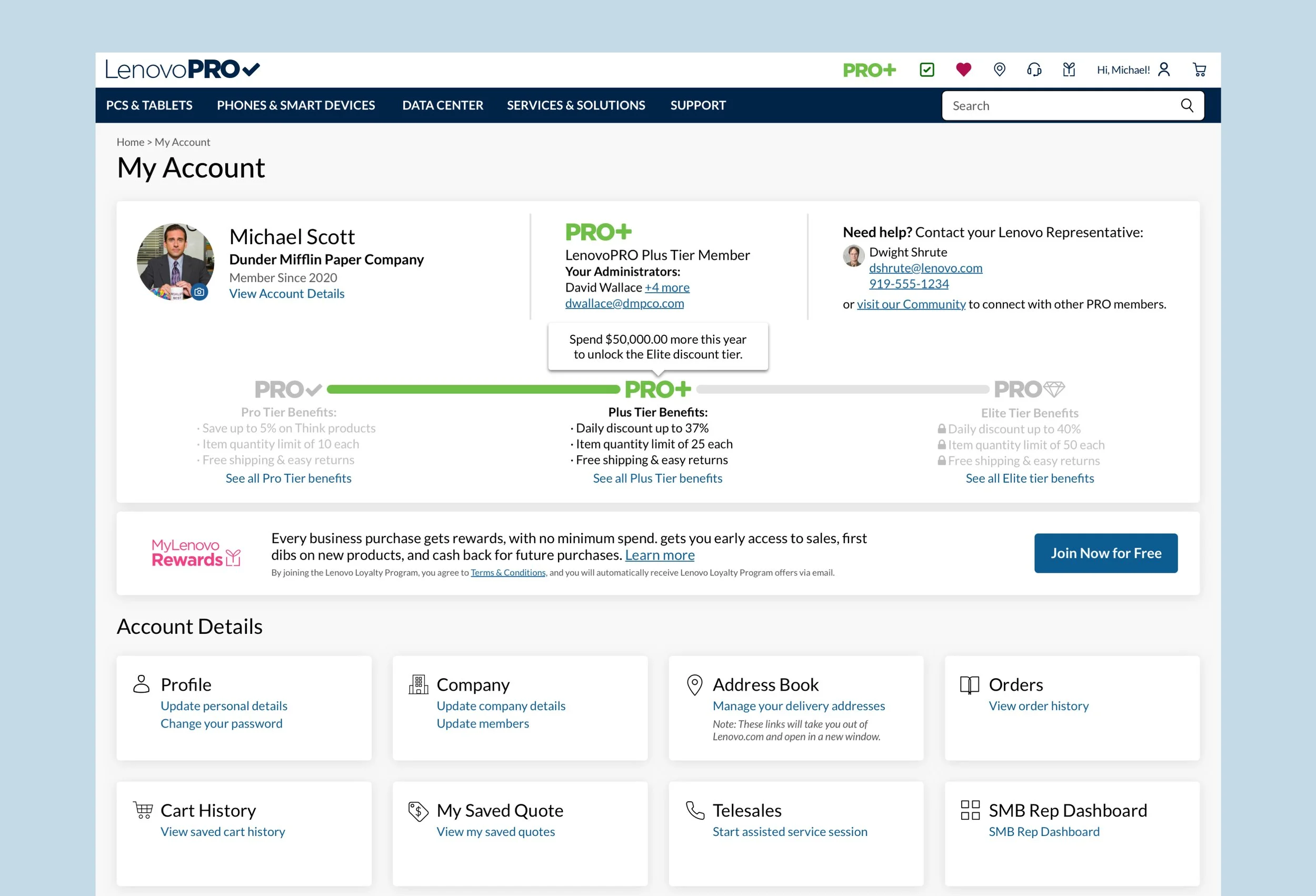Click See all Pro Tier benefits
Screen dimensions: 1316x896
pos(288,478)
